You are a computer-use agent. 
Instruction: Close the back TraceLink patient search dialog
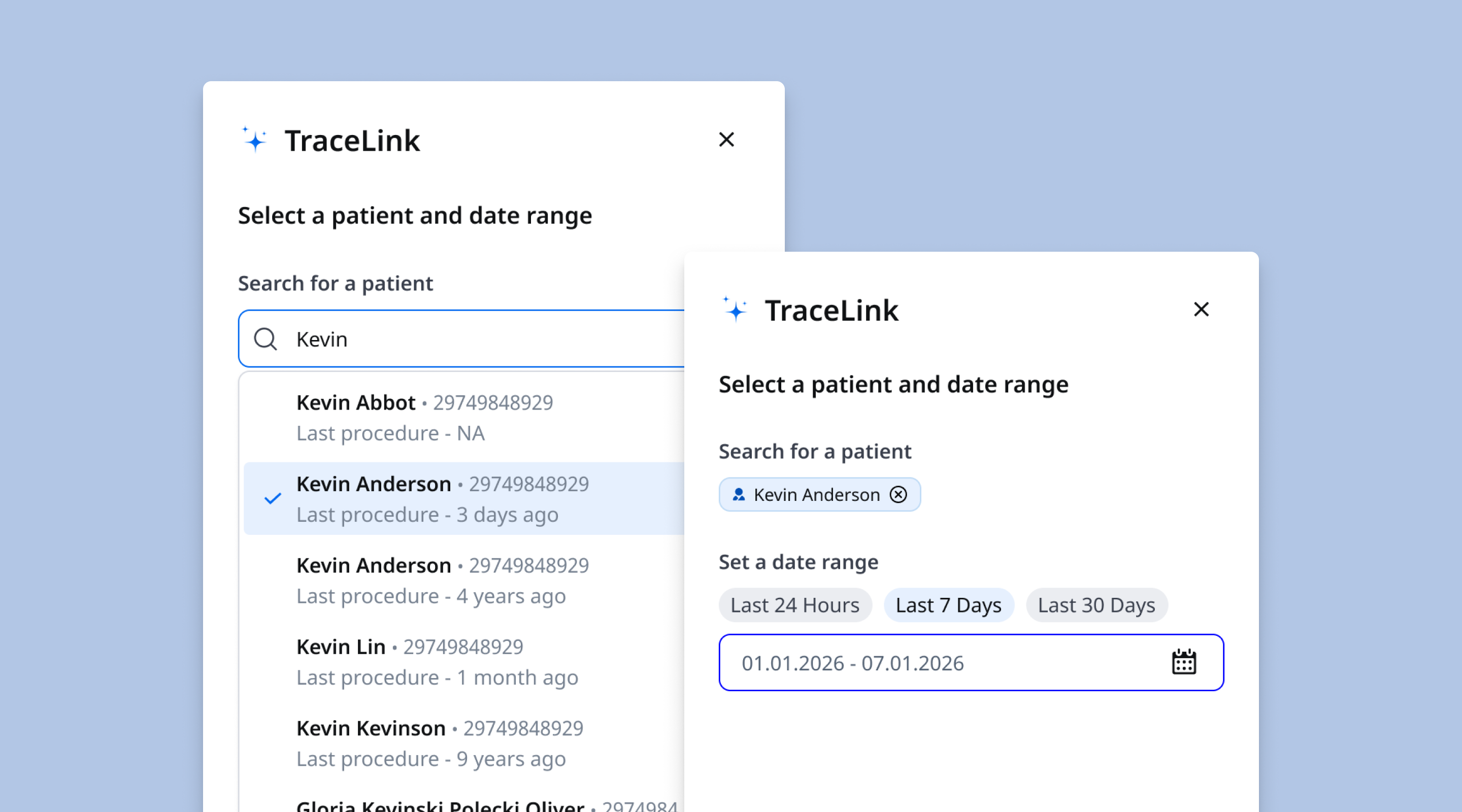(726, 140)
